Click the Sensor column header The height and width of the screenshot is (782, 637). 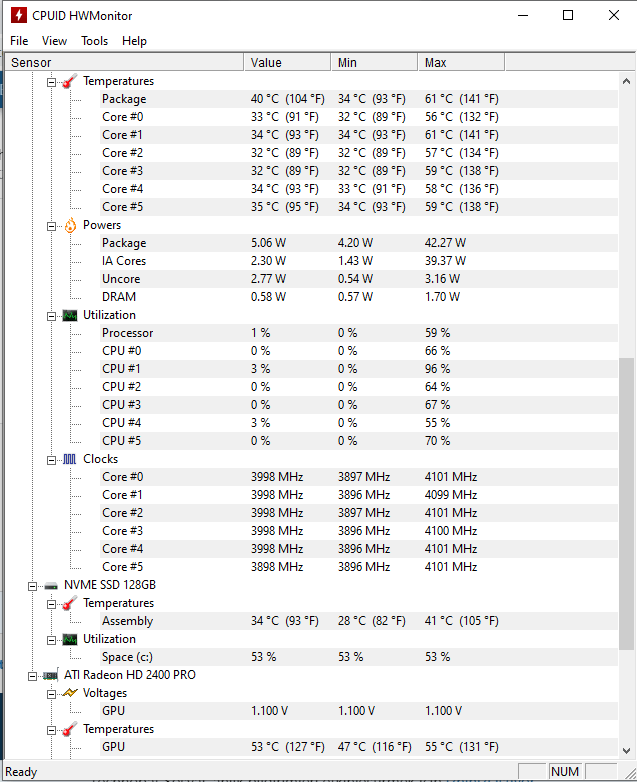(x=120, y=62)
